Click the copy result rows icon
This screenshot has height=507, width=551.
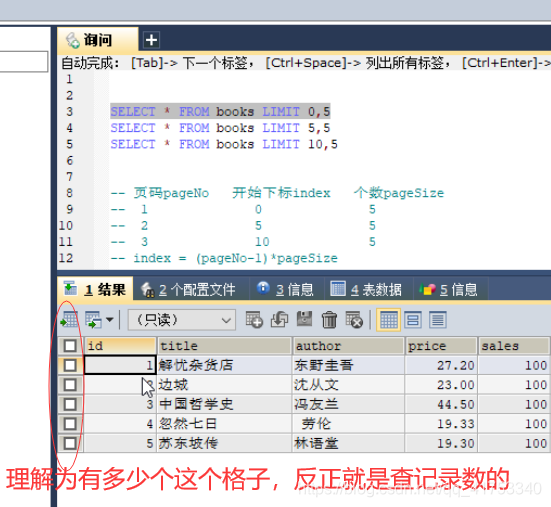click(93, 320)
